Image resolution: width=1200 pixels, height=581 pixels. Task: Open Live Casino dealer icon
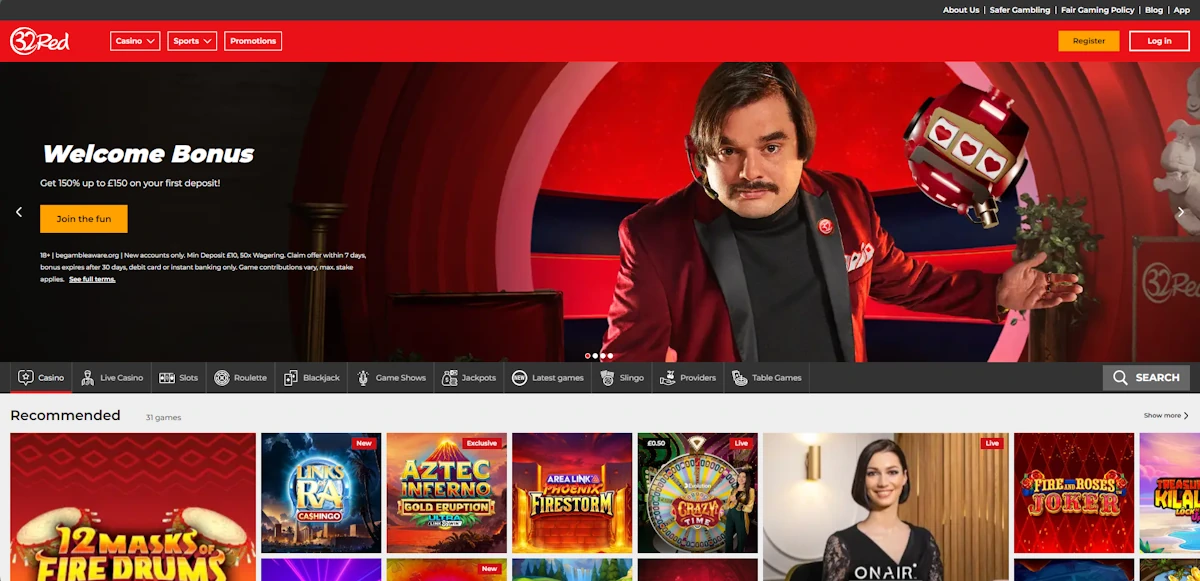[x=88, y=378]
